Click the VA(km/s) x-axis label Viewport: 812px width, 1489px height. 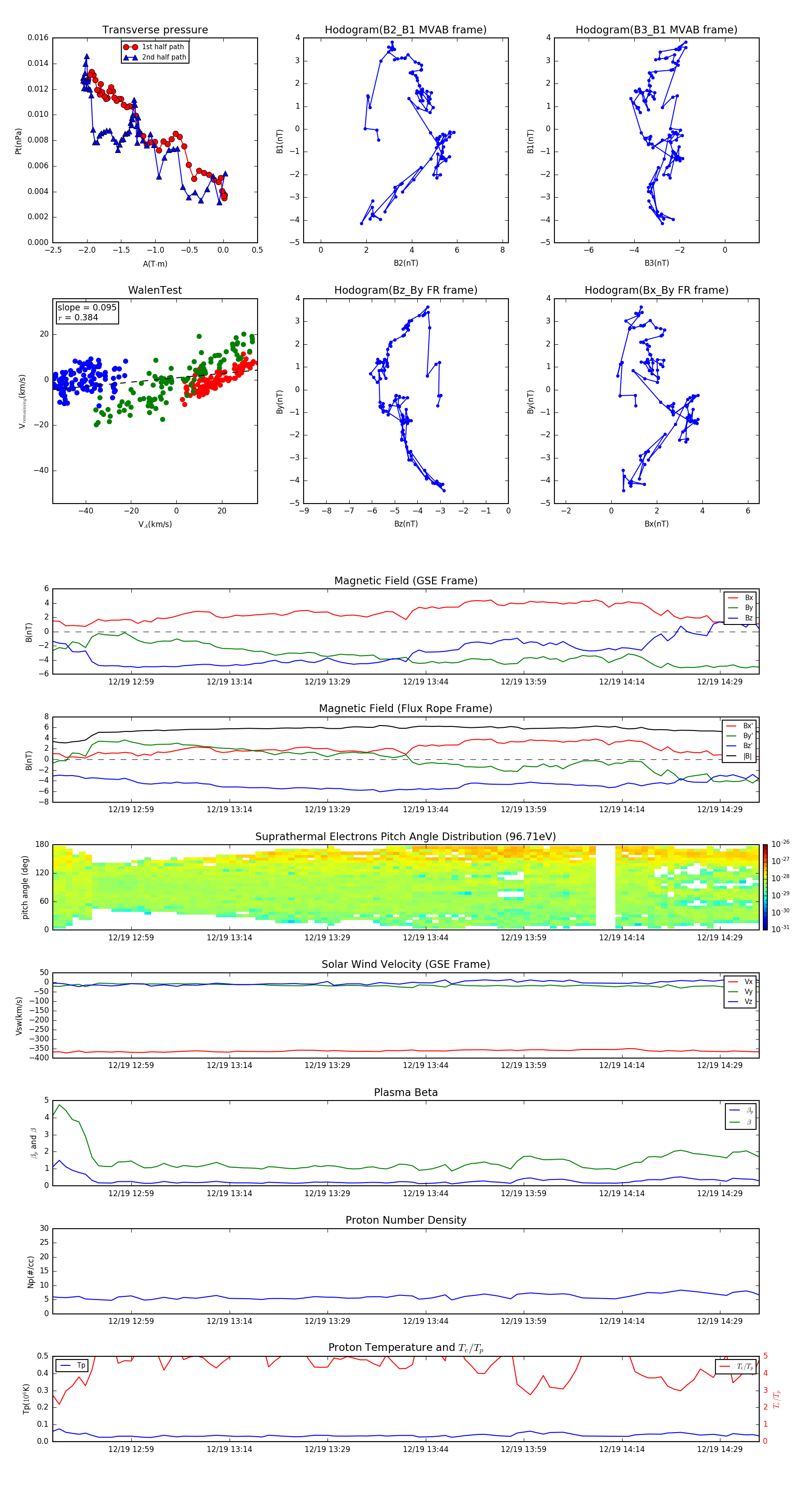(x=155, y=525)
